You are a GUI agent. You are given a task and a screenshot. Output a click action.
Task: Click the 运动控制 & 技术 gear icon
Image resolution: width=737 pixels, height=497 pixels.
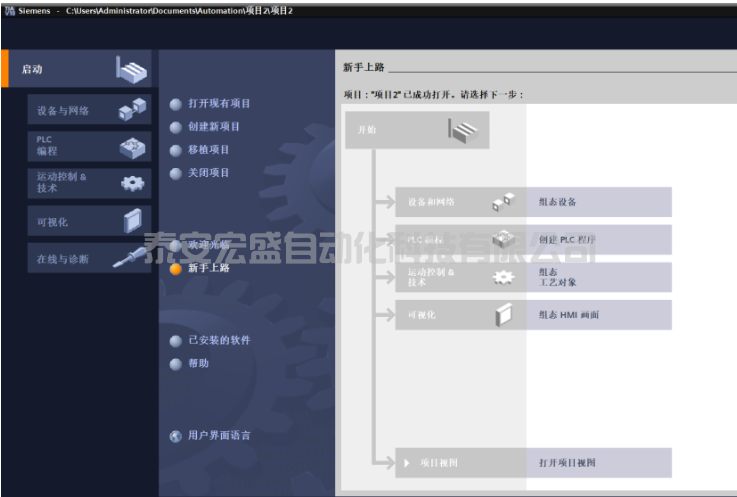tap(132, 183)
